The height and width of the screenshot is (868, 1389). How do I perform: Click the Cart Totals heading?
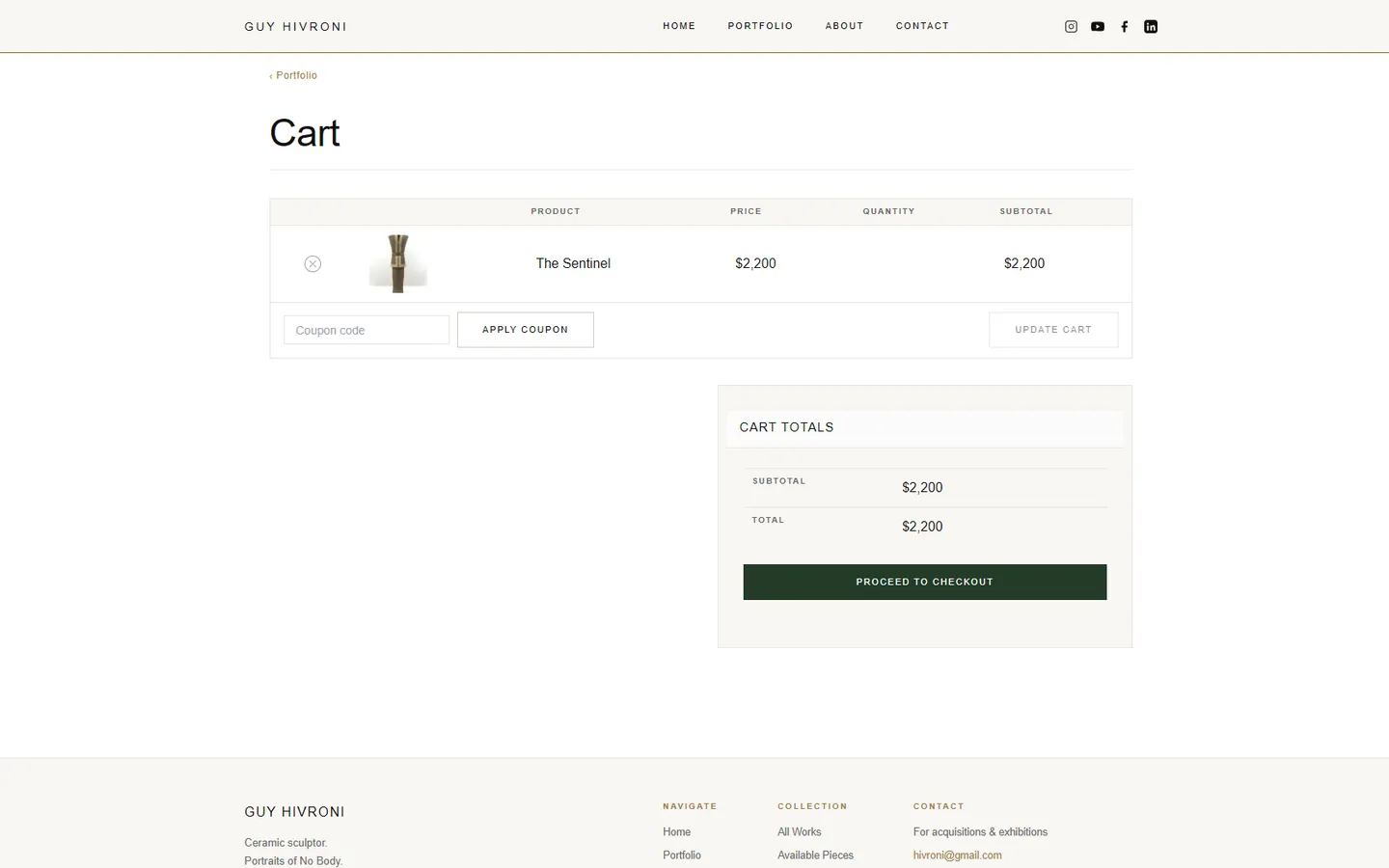786,427
